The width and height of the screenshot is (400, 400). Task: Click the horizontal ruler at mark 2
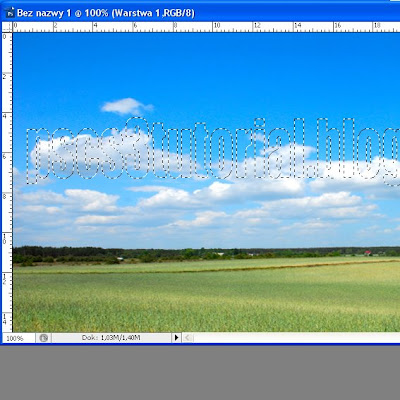55,27
